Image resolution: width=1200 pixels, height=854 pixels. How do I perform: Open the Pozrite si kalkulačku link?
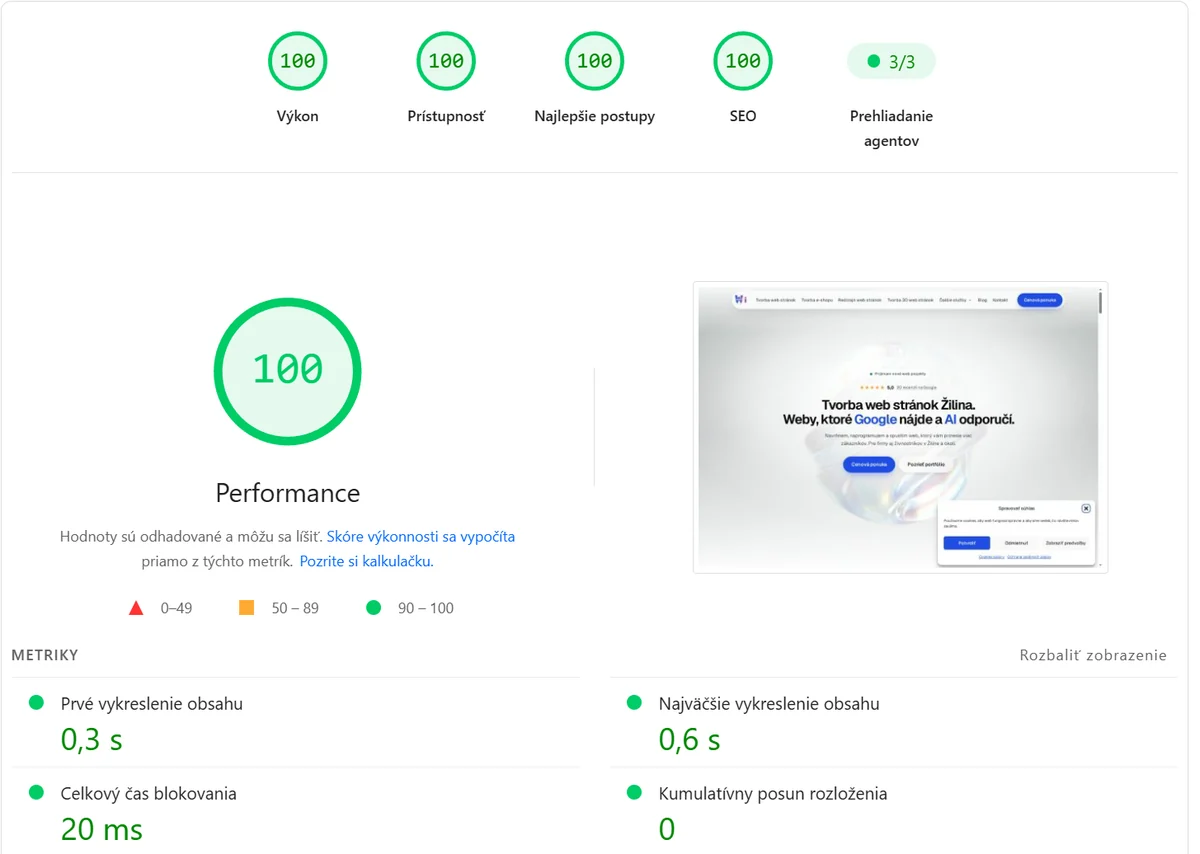click(x=366, y=561)
